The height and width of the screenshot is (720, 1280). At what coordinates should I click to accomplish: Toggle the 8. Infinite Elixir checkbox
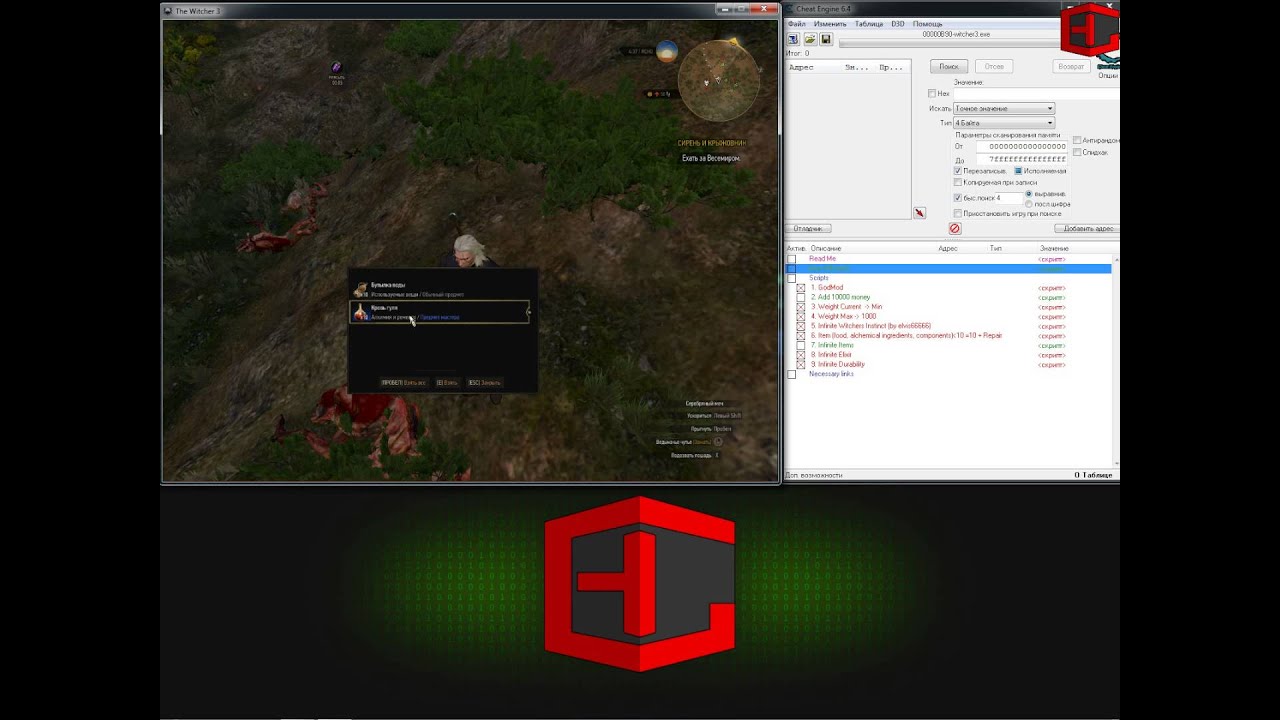pos(800,355)
